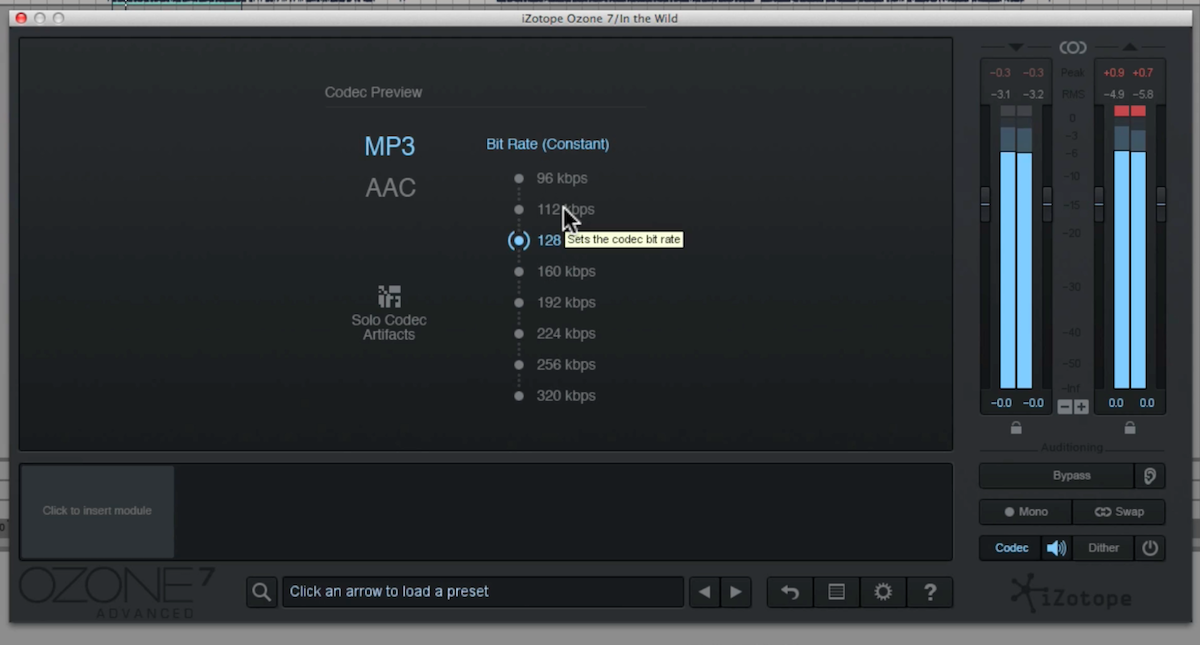The image size is (1200, 645).
Task: Click the Dither button
Action: 1103,548
